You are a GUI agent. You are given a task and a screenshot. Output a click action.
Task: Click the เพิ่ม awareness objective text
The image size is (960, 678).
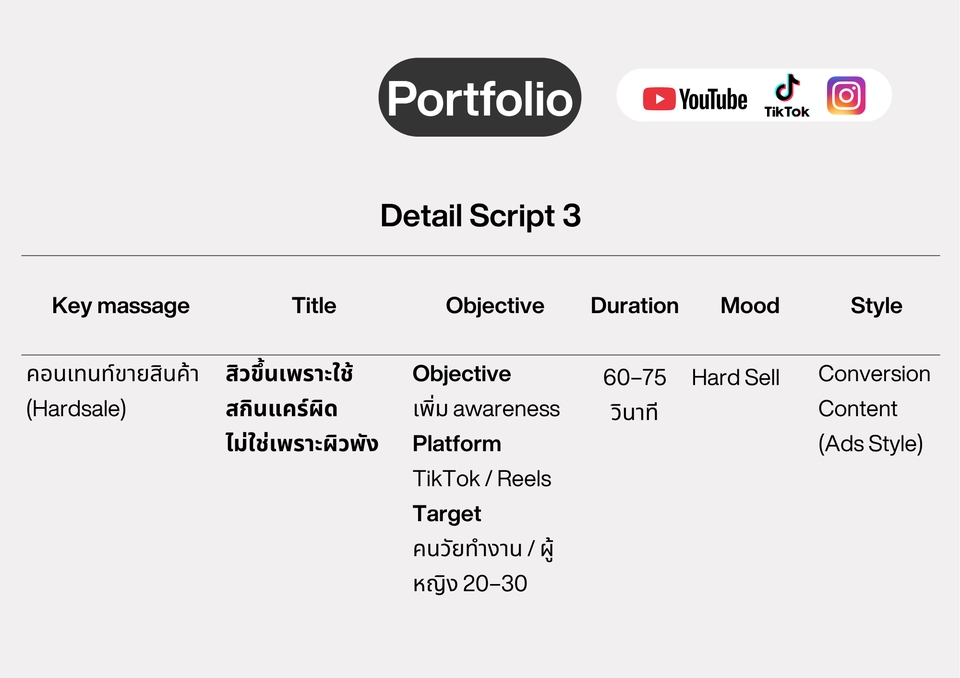486,409
